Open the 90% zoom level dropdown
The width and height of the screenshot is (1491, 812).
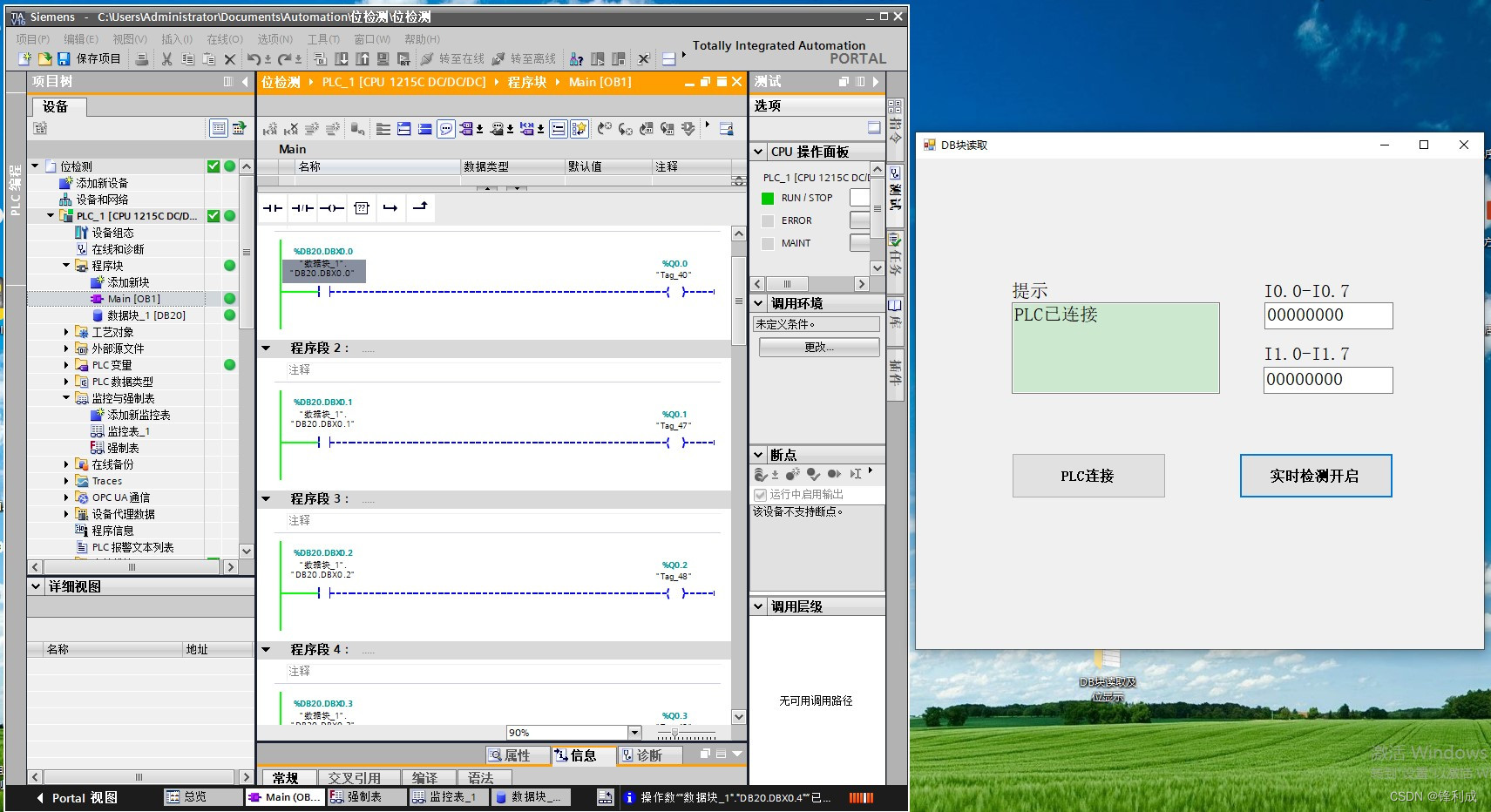(x=634, y=733)
